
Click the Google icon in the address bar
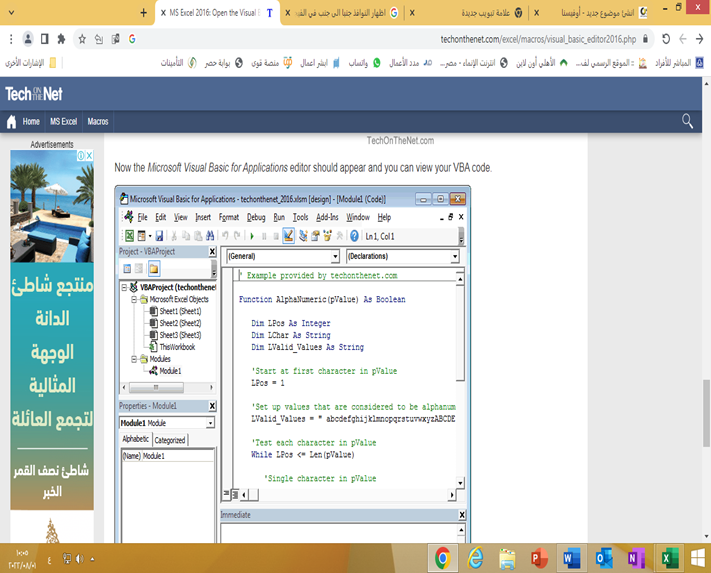[x=132, y=39]
